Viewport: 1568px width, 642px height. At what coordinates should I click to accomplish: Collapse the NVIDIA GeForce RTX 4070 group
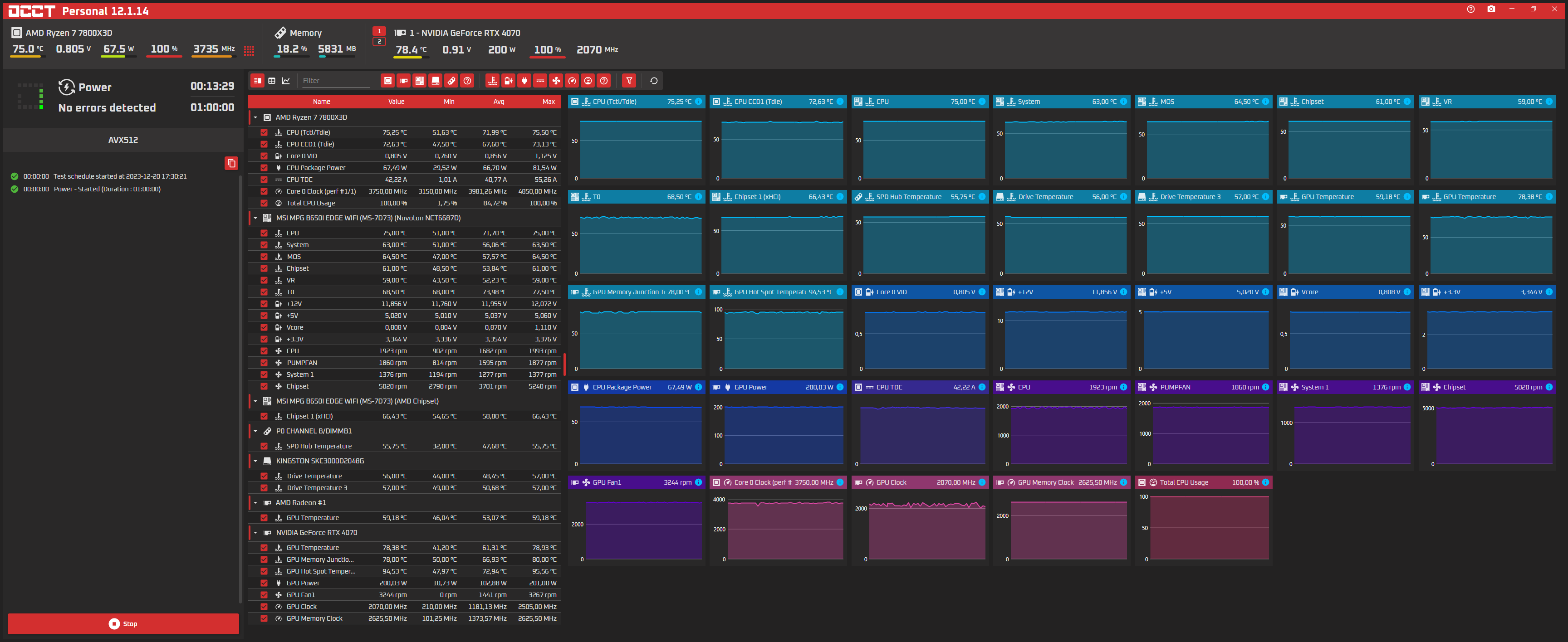(255, 532)
